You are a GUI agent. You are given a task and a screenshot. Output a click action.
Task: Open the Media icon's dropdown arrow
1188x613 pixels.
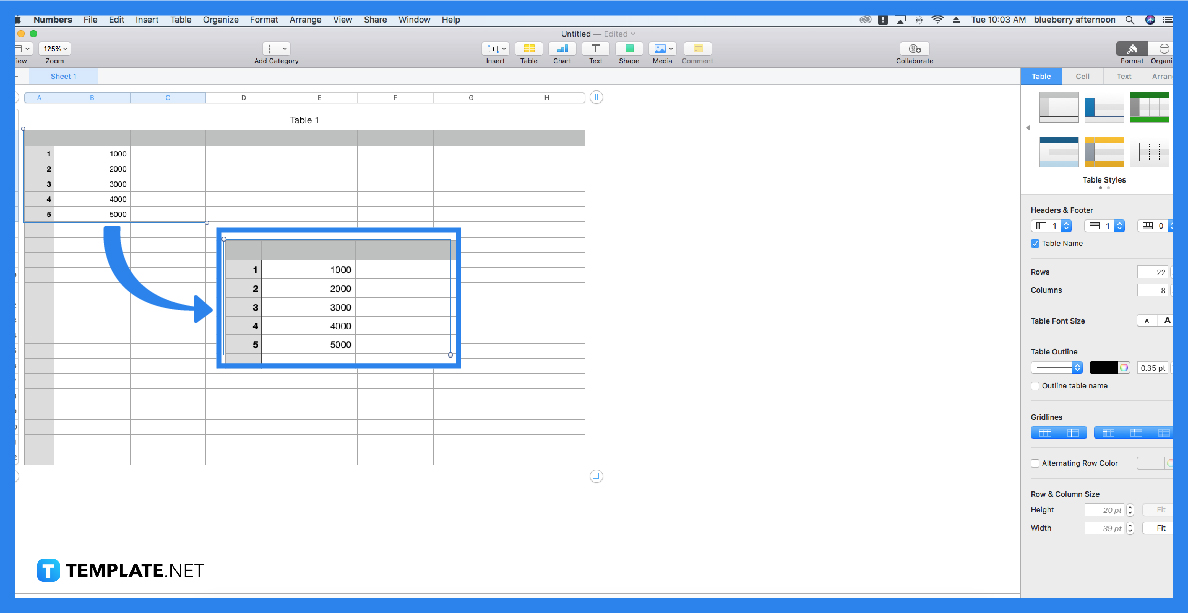[x=669, y=48]
